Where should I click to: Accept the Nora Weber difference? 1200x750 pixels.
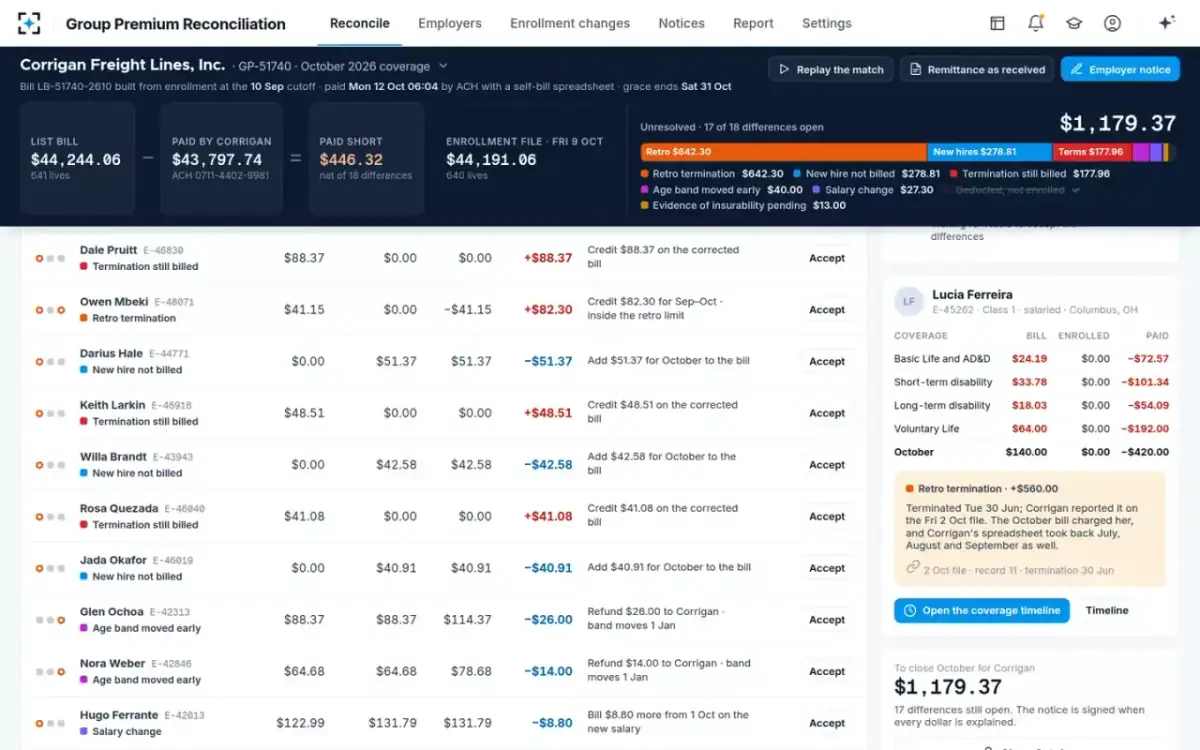pyautogui.click(x=827, y=671)
